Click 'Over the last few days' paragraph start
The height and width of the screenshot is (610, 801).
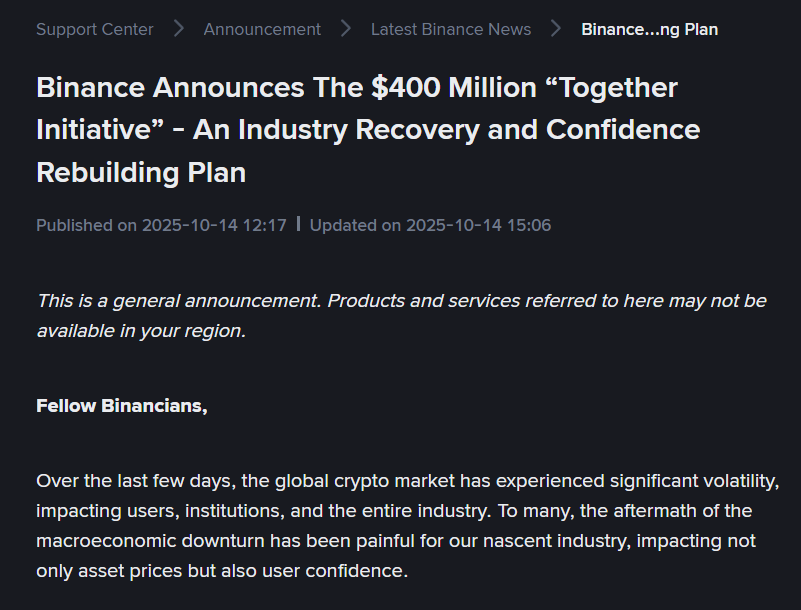click(x=135, y=481)
